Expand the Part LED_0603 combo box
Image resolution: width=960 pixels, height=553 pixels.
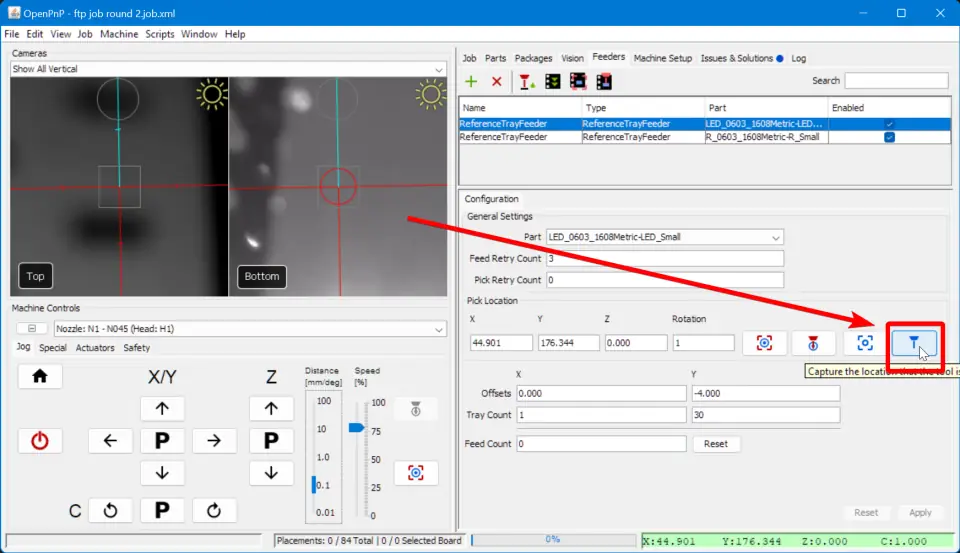[775, 237]
